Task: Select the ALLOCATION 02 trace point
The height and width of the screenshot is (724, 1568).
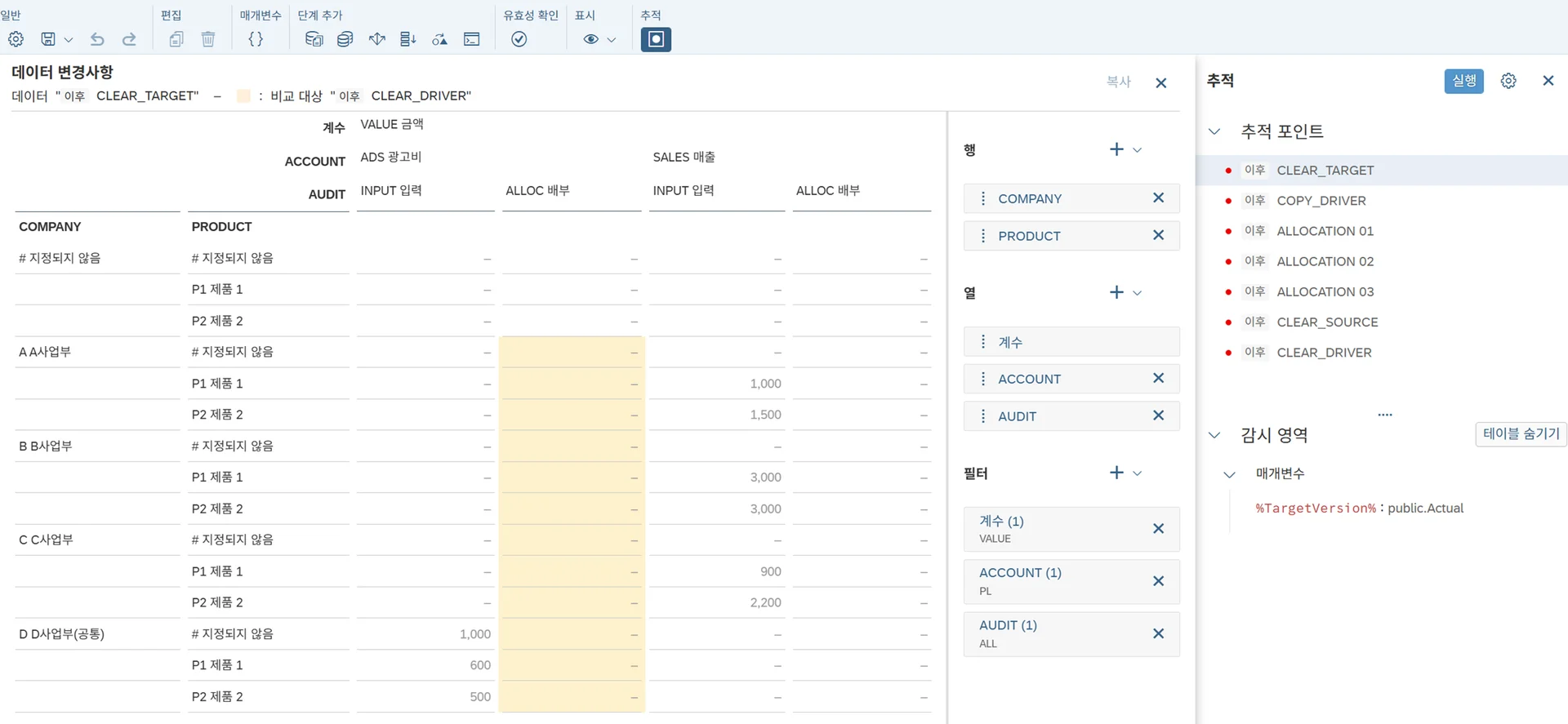Action: tap(1325, 261)
